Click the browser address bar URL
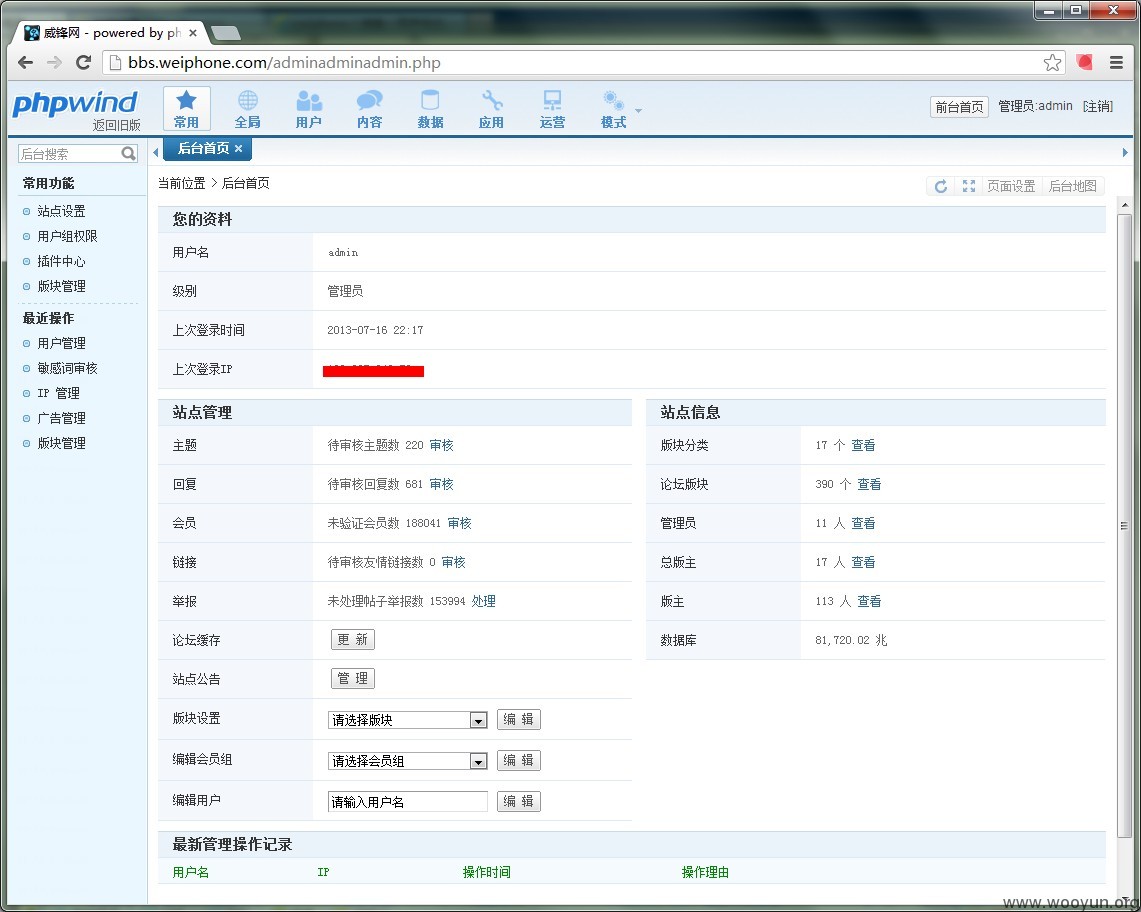 pos(284,63)
